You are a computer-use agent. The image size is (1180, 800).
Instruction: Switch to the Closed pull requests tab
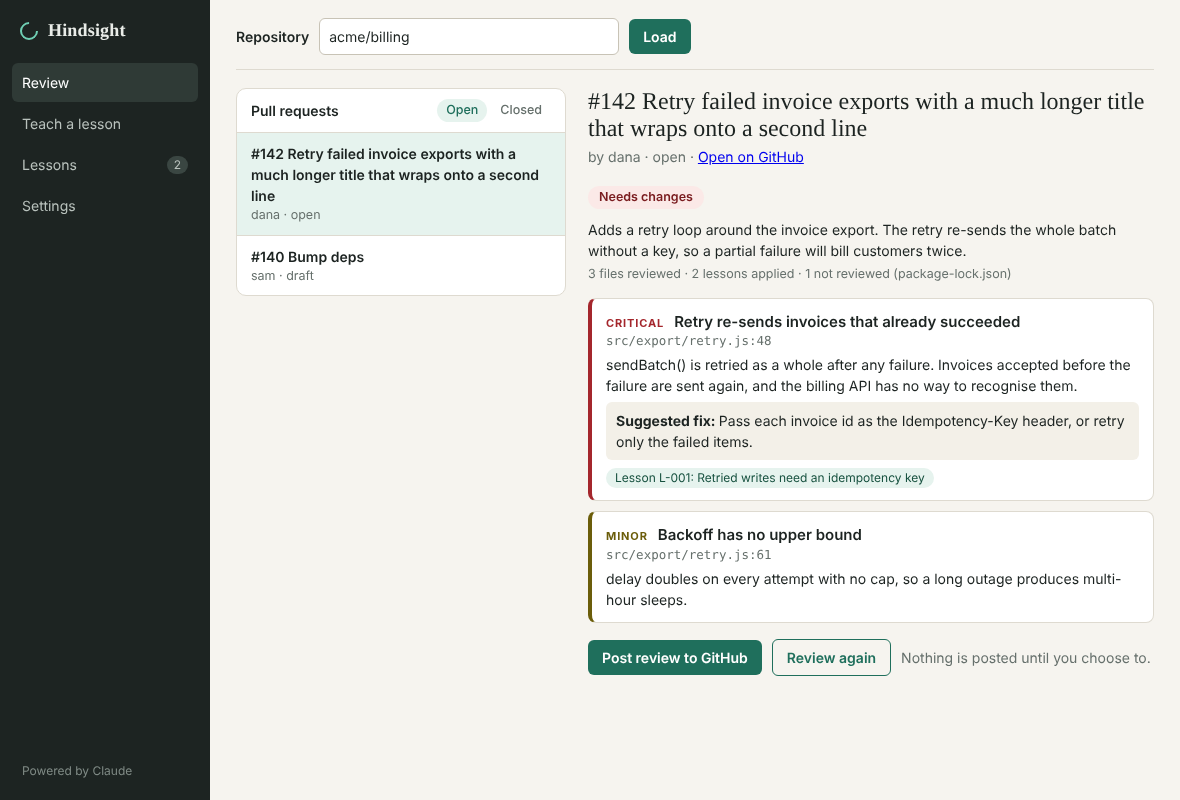(521, 110)
